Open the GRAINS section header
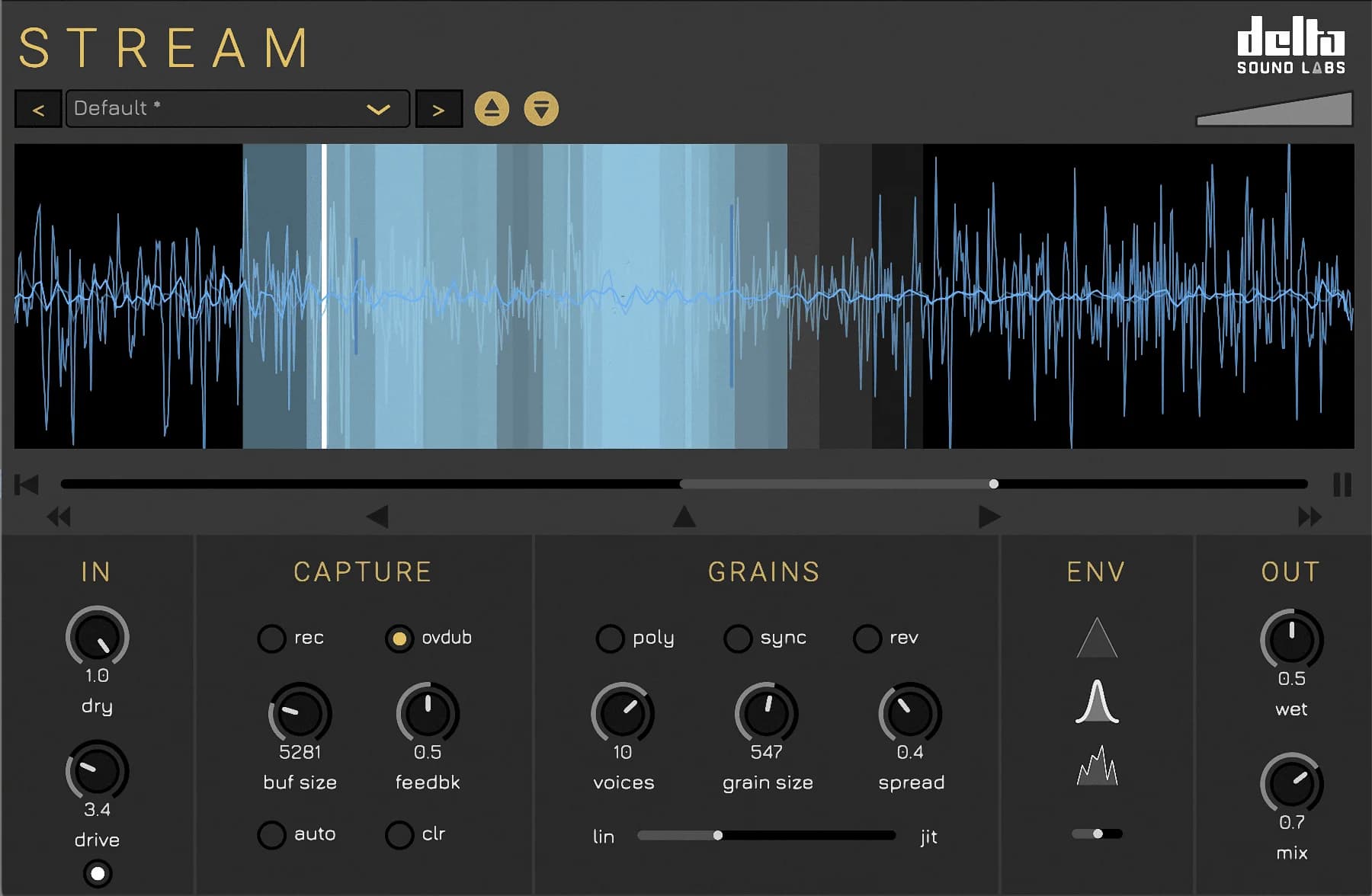Viewport: 1372px width, 896px height. coord(764,571)
